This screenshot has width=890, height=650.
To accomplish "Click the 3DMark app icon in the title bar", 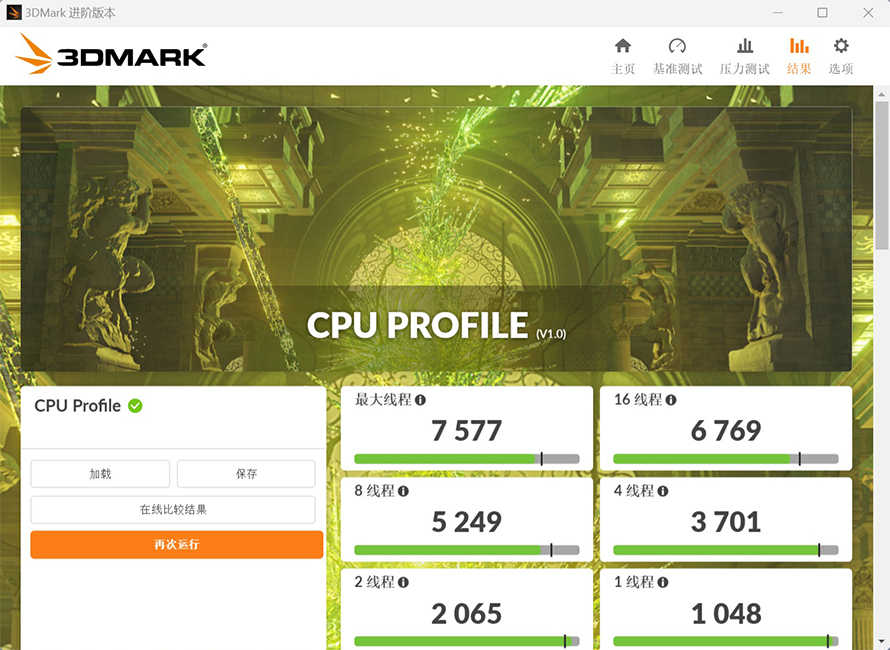I will (14, 12).
